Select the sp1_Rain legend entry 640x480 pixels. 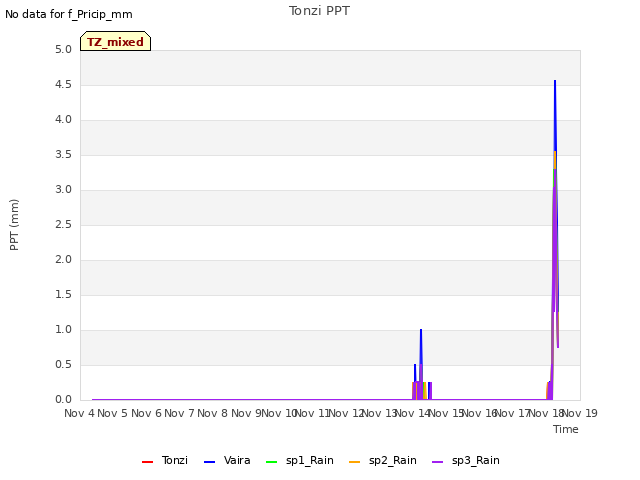click(x=300, y=460)
